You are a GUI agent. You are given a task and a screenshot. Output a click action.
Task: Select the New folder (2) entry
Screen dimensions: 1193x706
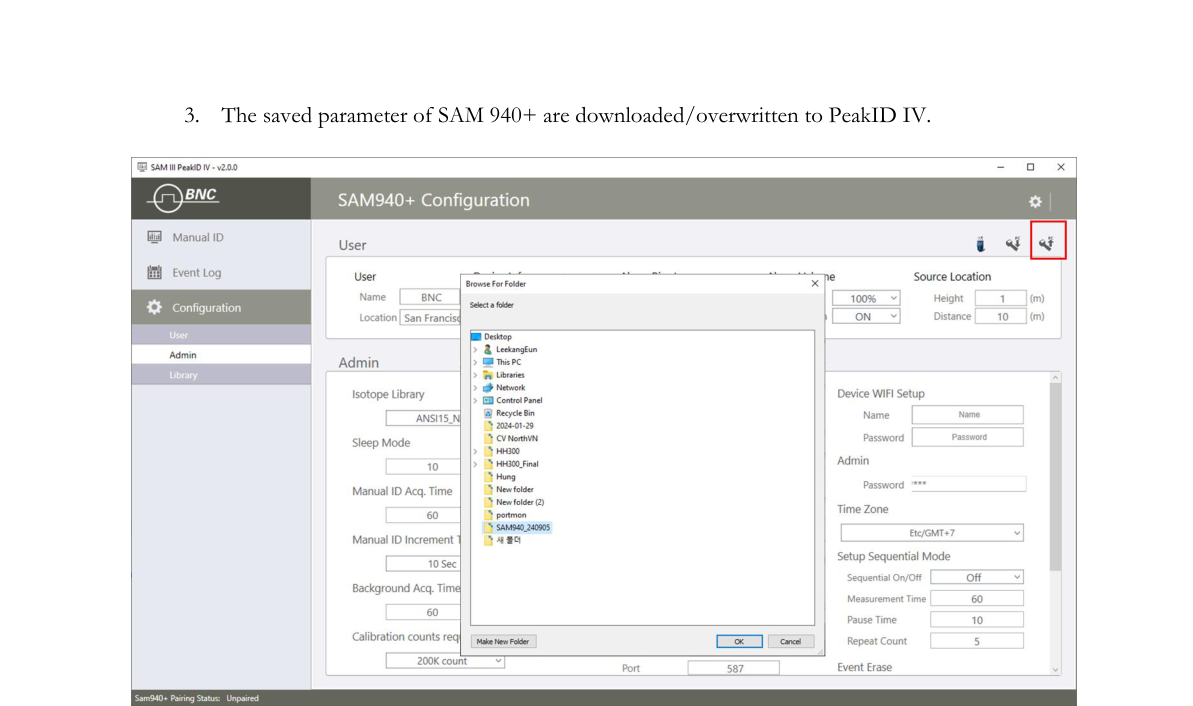coord(514,502)
